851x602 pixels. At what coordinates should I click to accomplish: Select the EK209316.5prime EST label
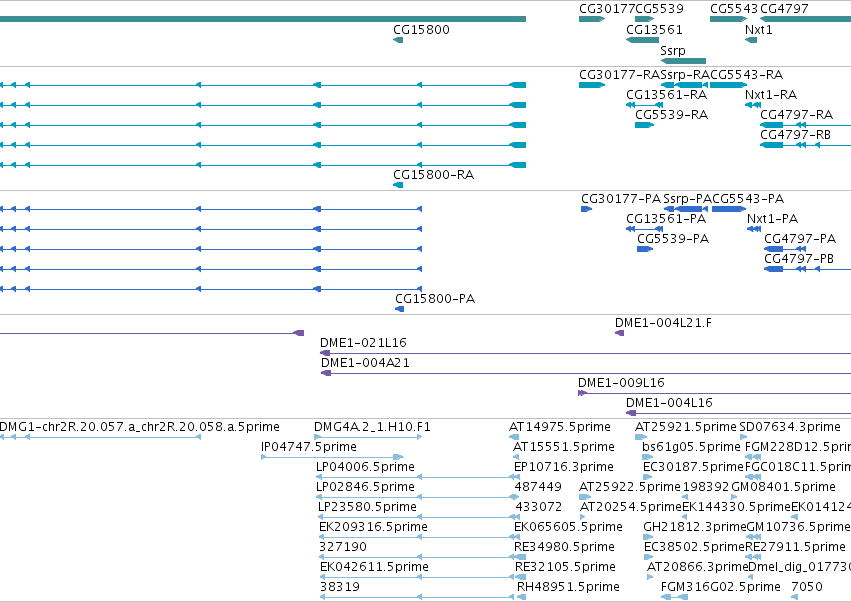(x=373, y=527)
